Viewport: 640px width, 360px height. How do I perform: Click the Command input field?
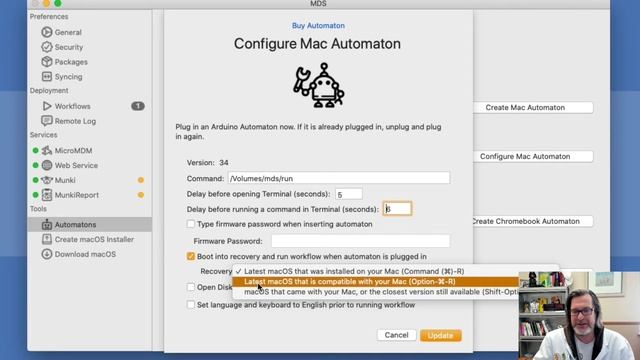pyautogui.click(x=339, y=178)
